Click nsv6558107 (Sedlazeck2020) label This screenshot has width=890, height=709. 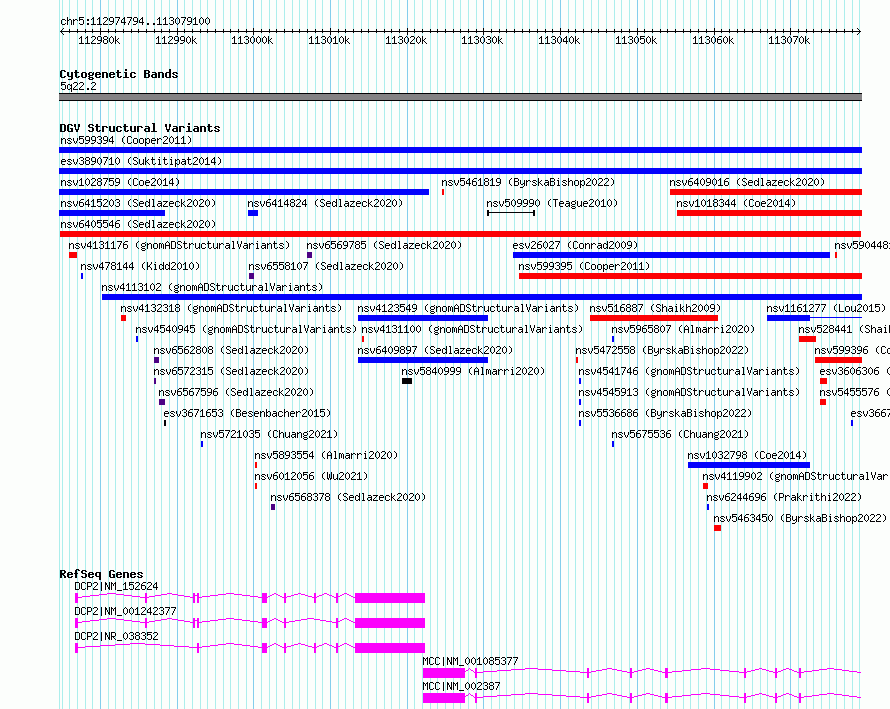(326, 266)
